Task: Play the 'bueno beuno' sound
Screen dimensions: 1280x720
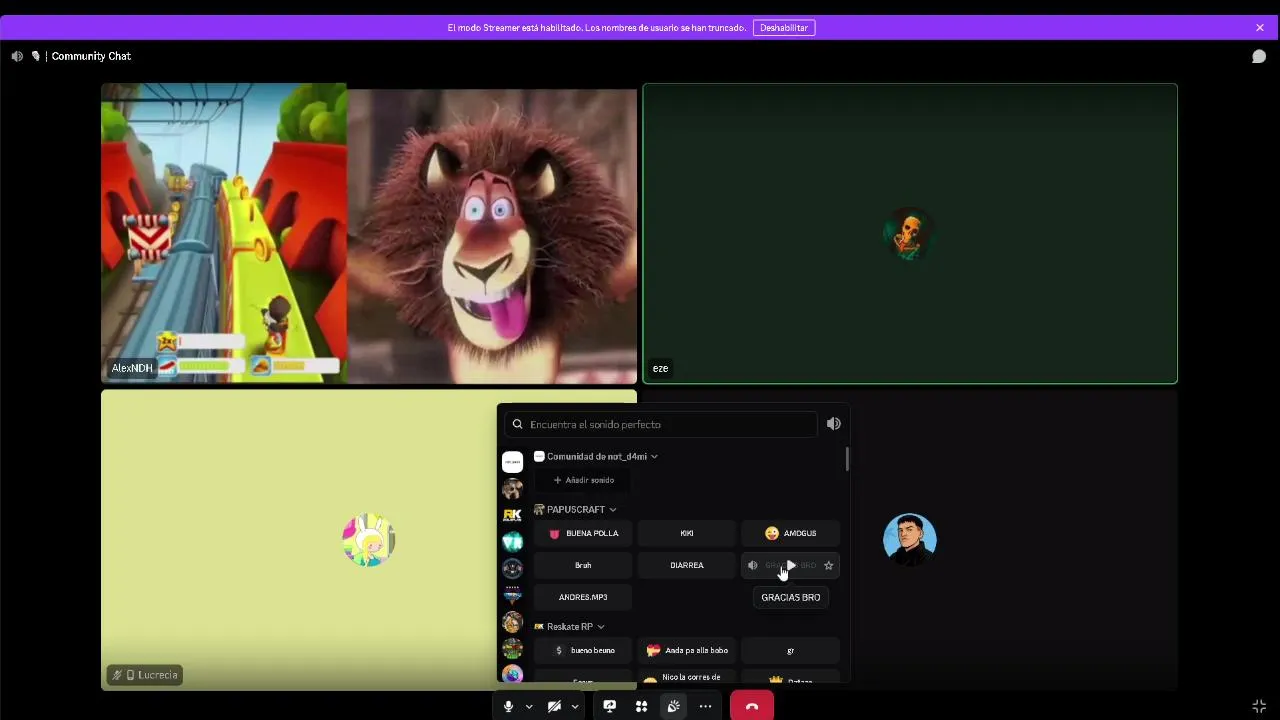Action: pyautogui.click(x=583, y=650)
